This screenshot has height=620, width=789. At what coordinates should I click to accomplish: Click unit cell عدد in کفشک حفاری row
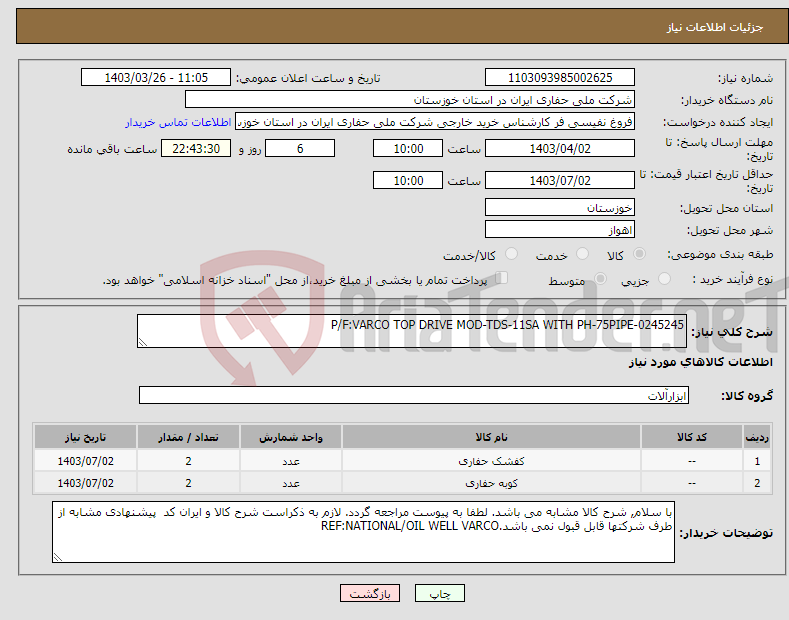291,460
